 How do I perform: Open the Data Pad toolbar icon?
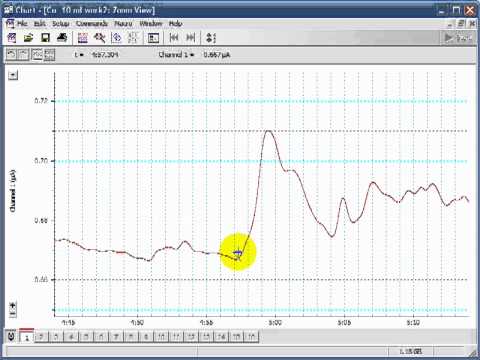tap(153, 38)
